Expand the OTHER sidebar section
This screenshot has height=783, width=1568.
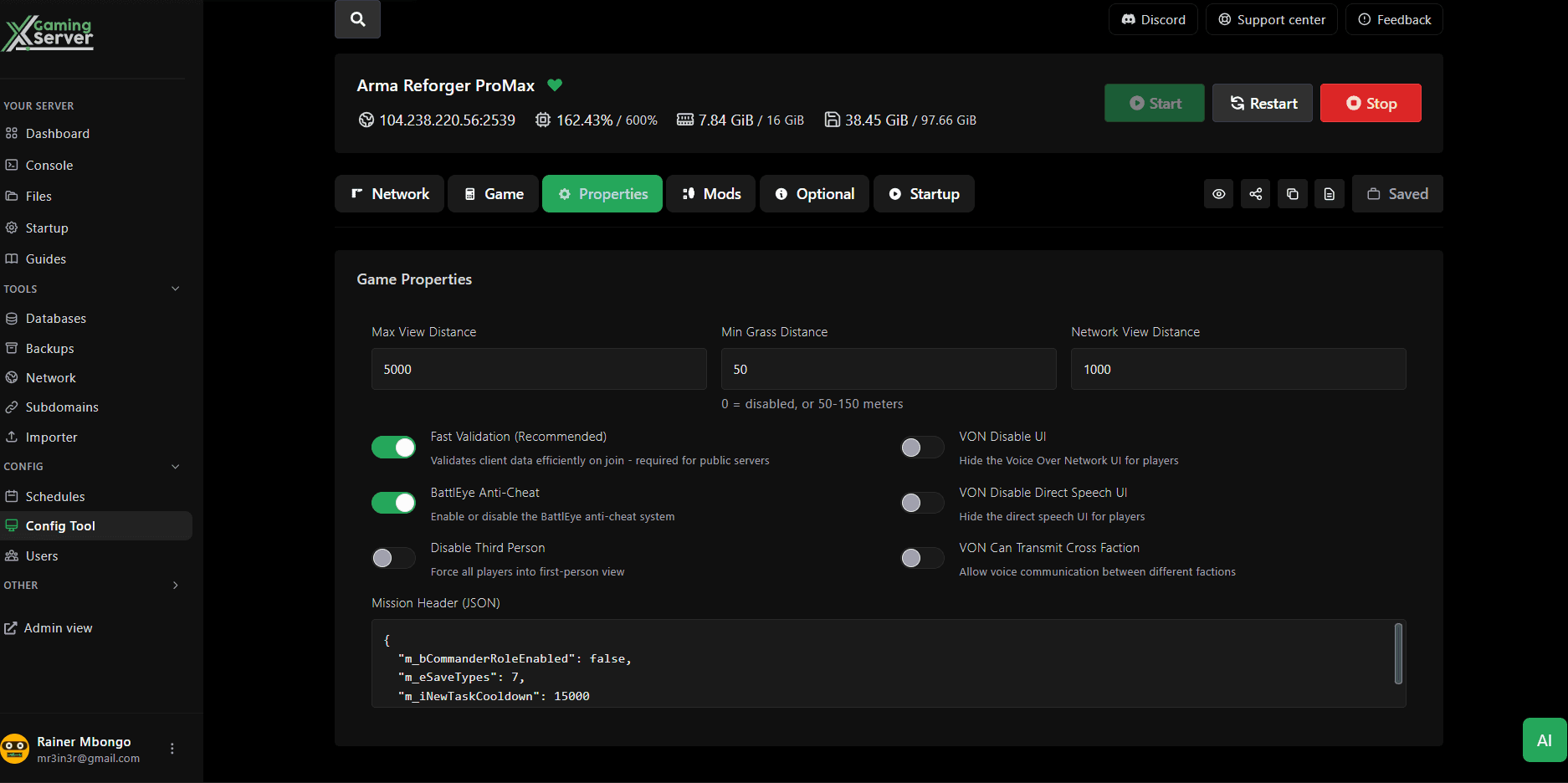click(x=176, y=585)
